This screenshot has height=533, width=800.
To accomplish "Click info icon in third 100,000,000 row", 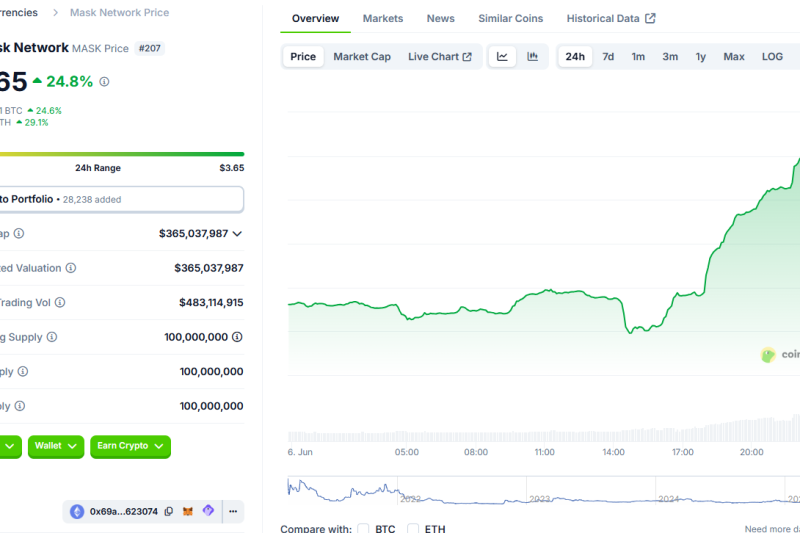I will 19,406.
